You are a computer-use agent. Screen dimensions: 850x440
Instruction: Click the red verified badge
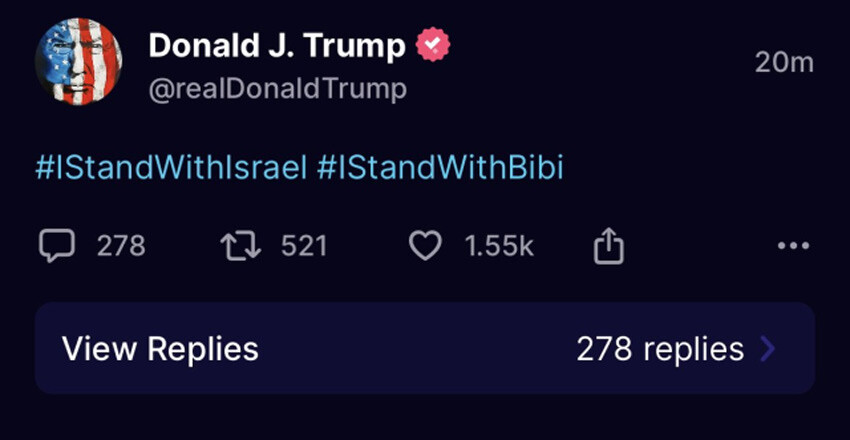coord(432,46)
